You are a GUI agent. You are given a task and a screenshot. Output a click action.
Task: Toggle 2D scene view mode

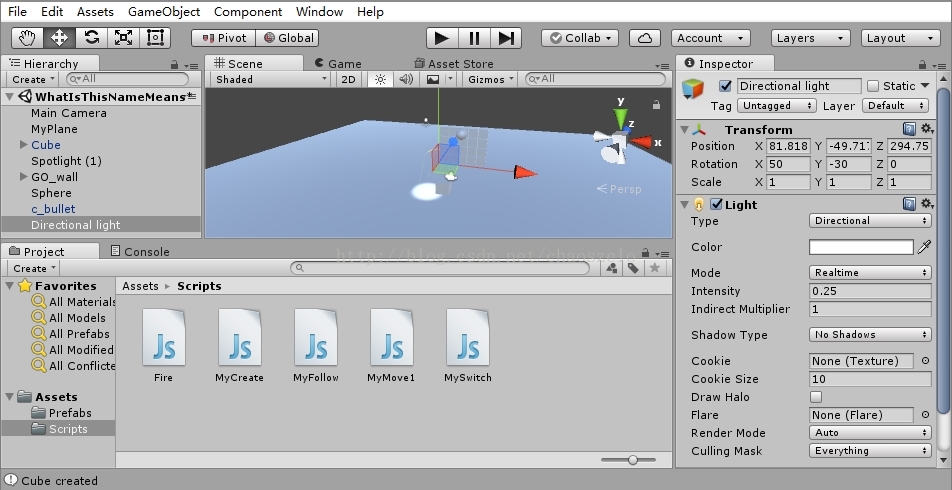pos(348,80)
